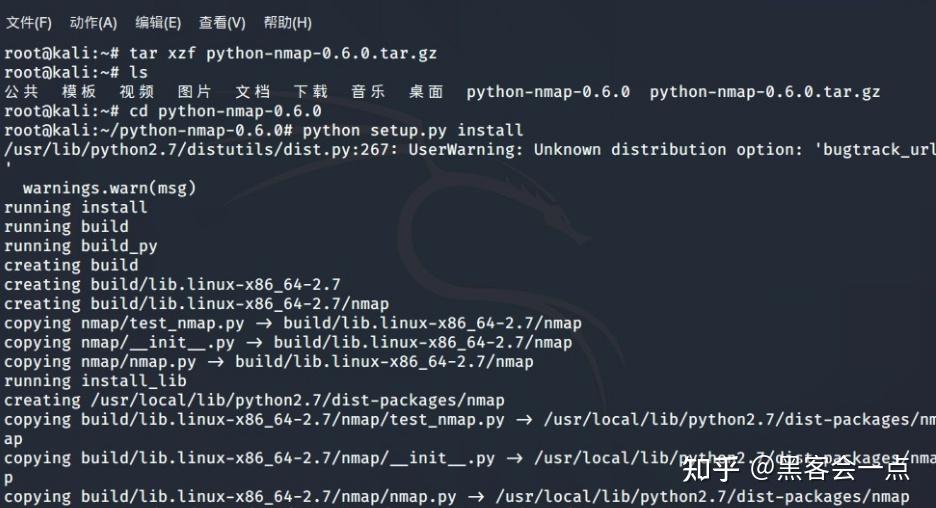Click the 'tar xzf' command line
This screenshot has height=508, width=936.
point(221,53)
